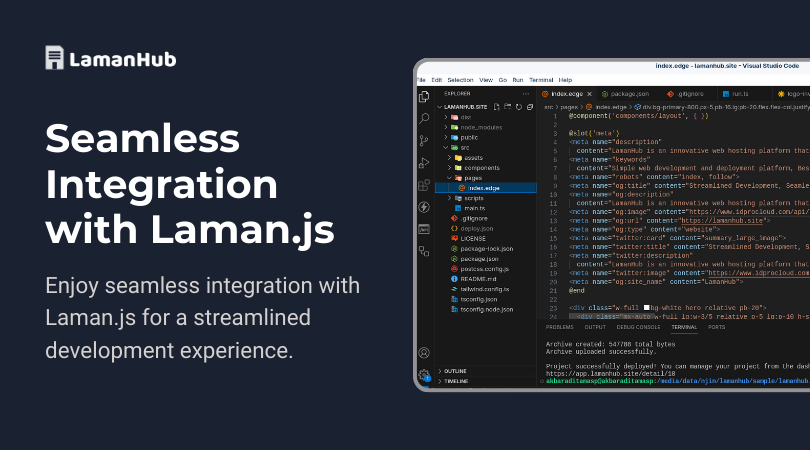The image size is (810, 450).
Task: Open the https://lamanhub.site link in code
Action: [x=722, y=221]
